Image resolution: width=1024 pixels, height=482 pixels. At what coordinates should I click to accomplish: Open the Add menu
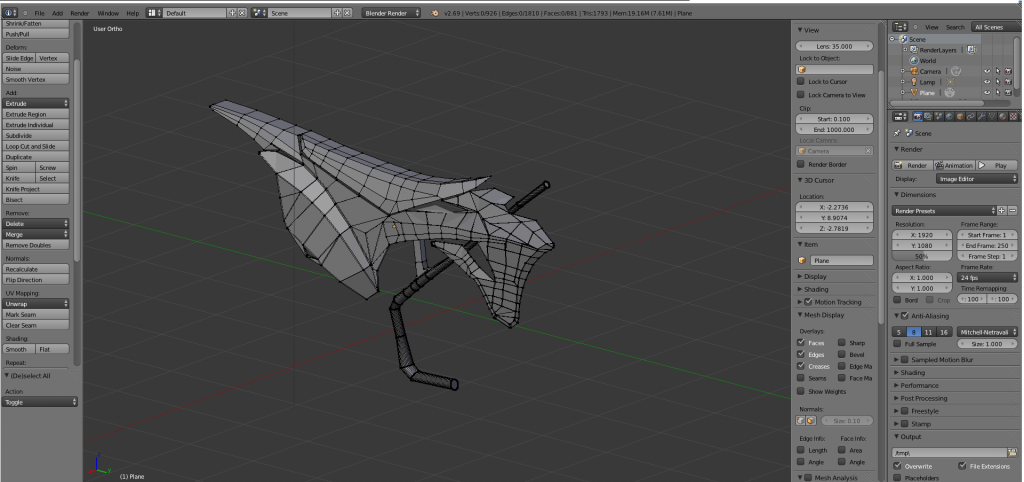click(x=57, y=13)
